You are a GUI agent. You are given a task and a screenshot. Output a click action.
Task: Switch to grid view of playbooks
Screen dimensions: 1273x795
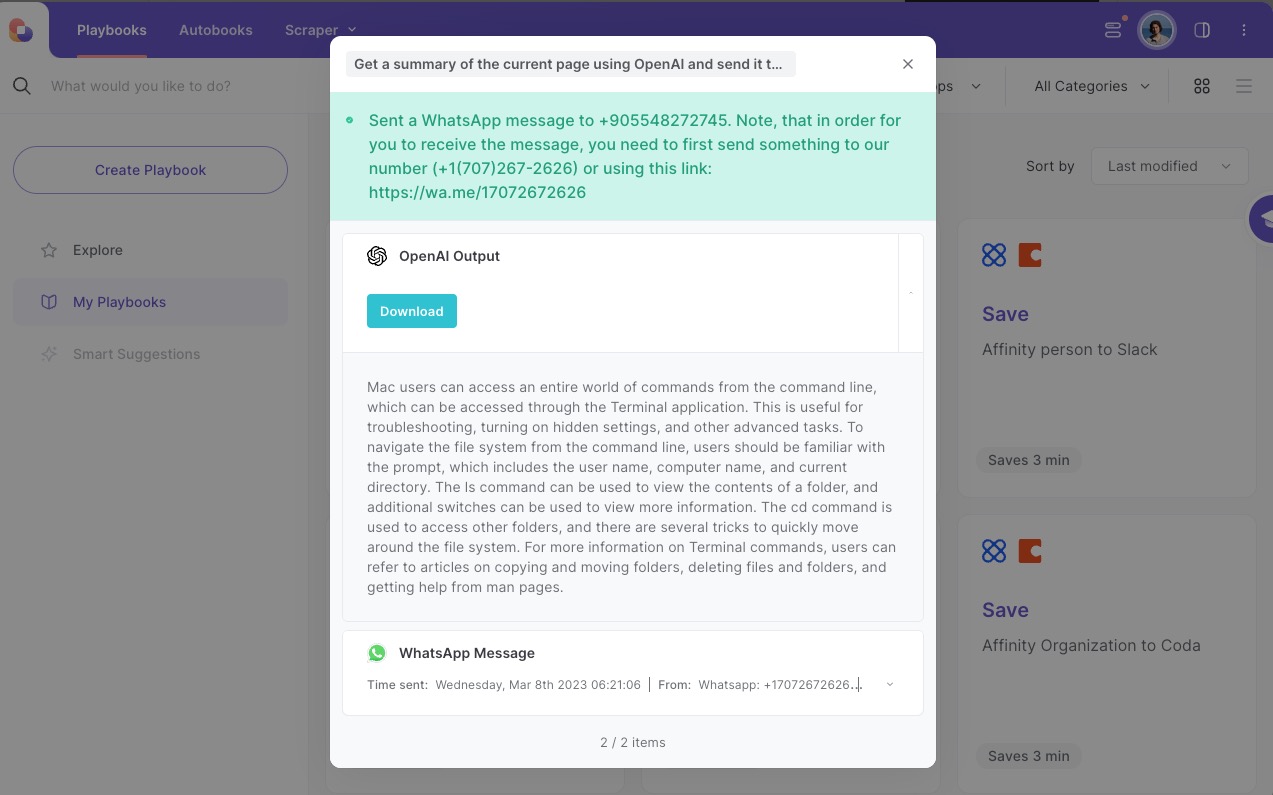coord(1201,86)
